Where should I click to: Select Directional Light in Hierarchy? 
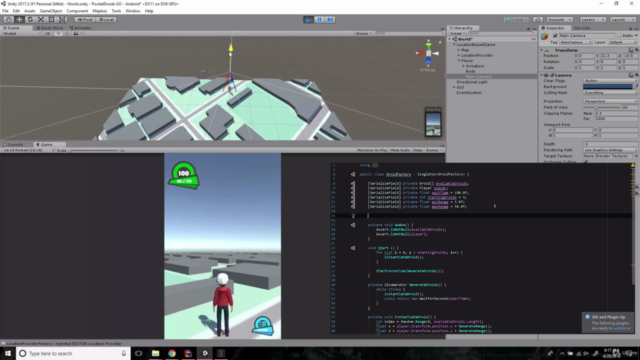tap(472, 82)
